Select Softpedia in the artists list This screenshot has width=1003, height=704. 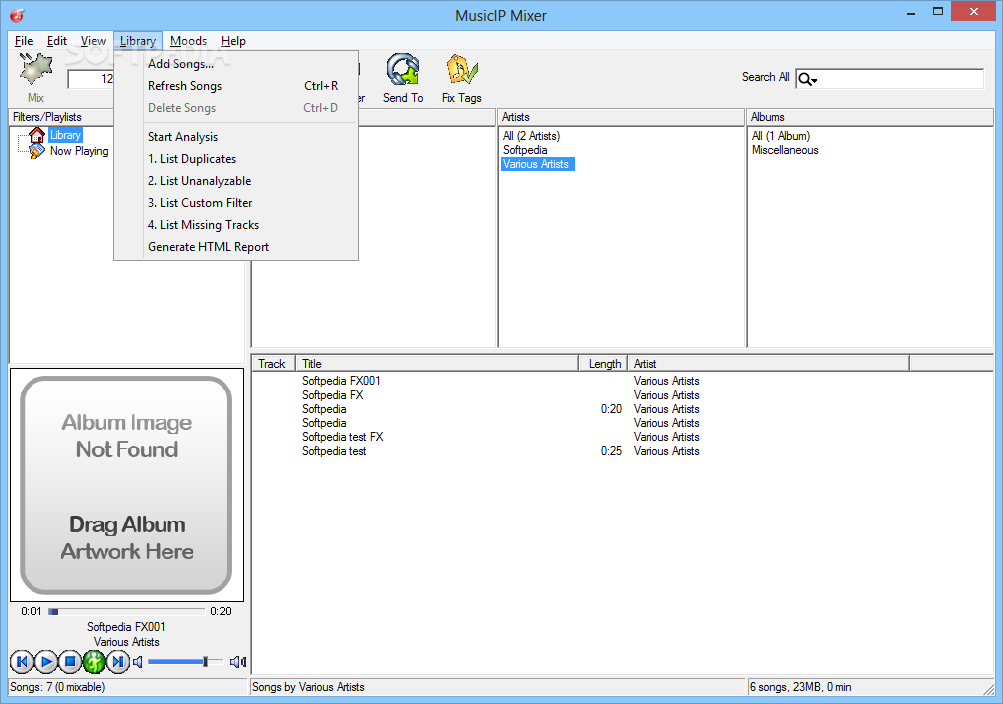coord(525,150)
